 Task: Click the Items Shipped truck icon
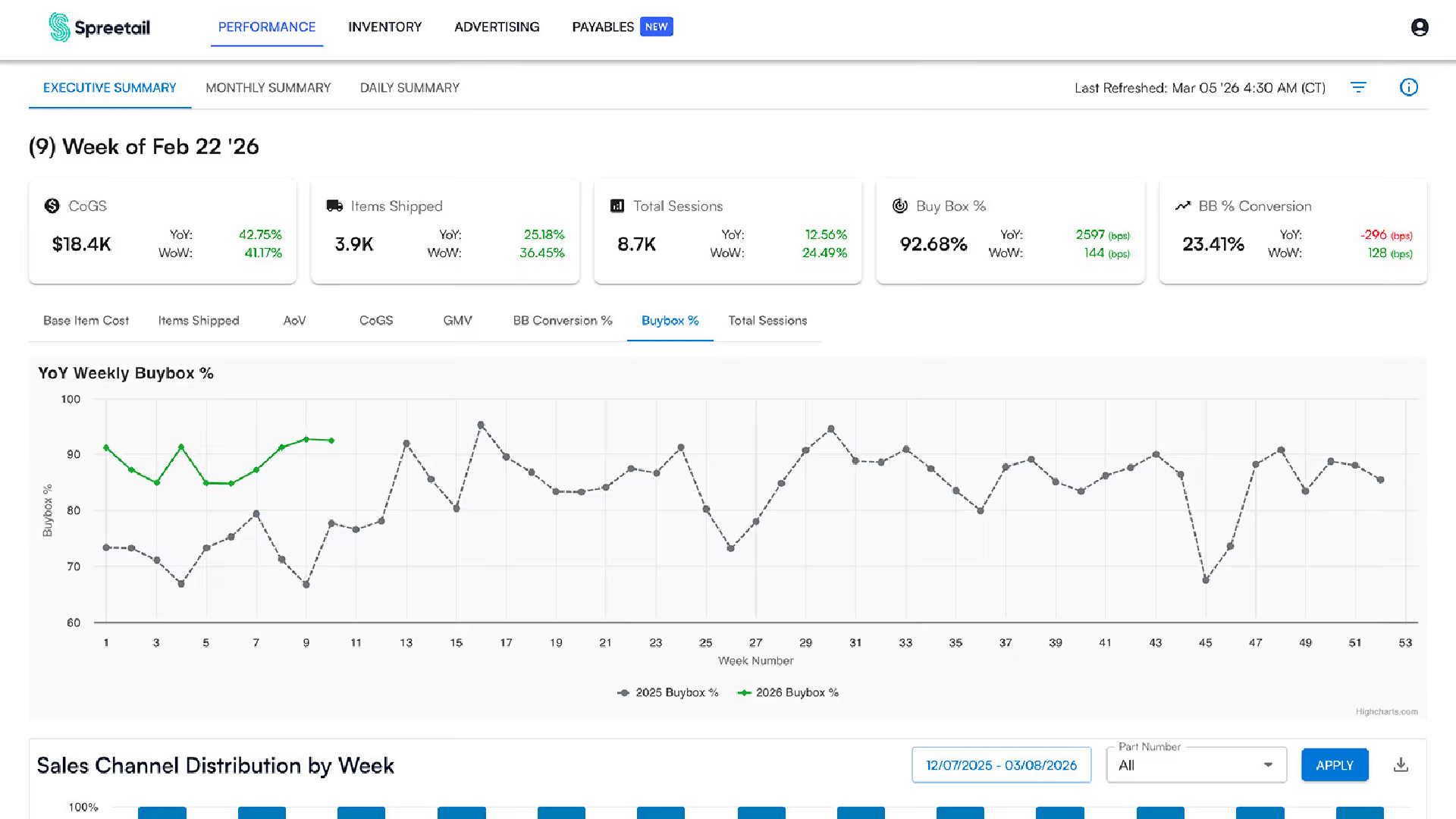coord(334,206)
